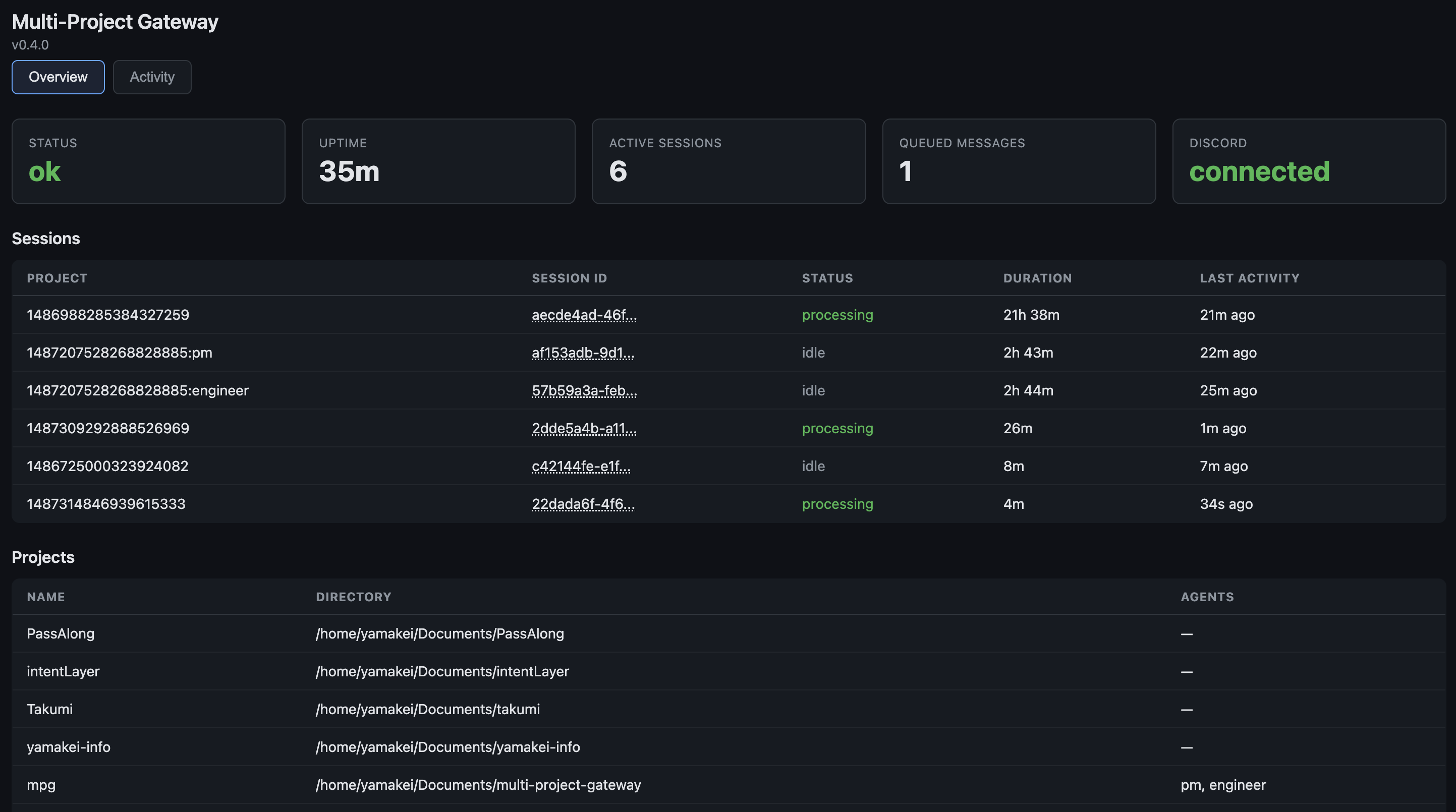Open session 2dde5a4b-a11 details
Image resolution: width=1456 pixels, height=812 pixels.
pyautogui.click(x=584, y=428)
